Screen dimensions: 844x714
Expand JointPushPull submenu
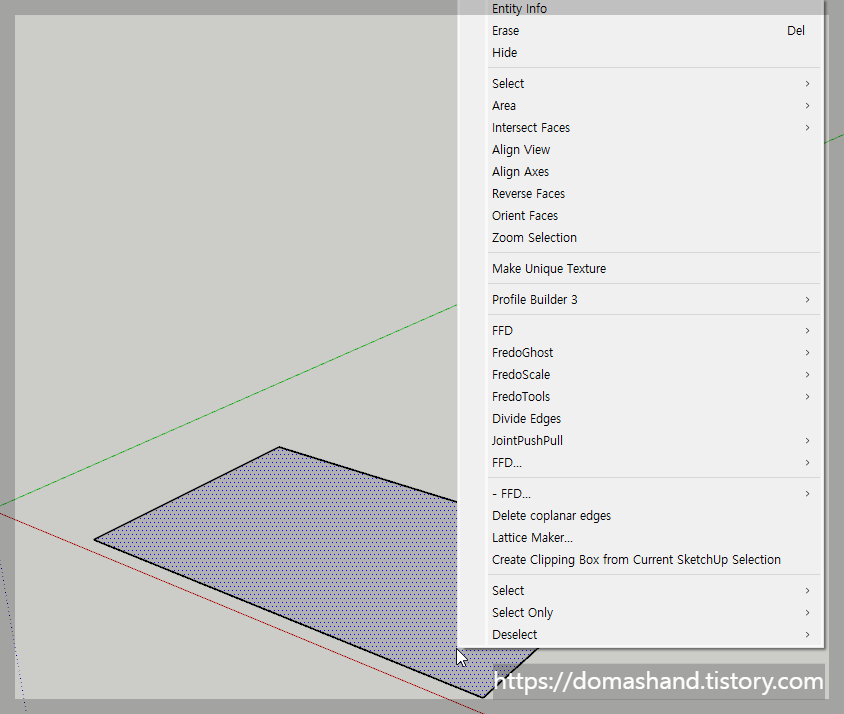click(x=640, y=440)
